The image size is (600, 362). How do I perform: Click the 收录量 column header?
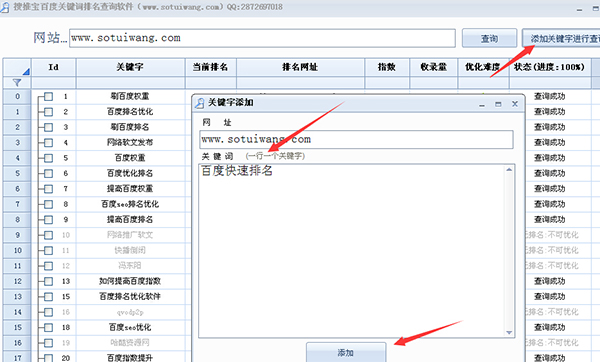click(x=434, y=67)
